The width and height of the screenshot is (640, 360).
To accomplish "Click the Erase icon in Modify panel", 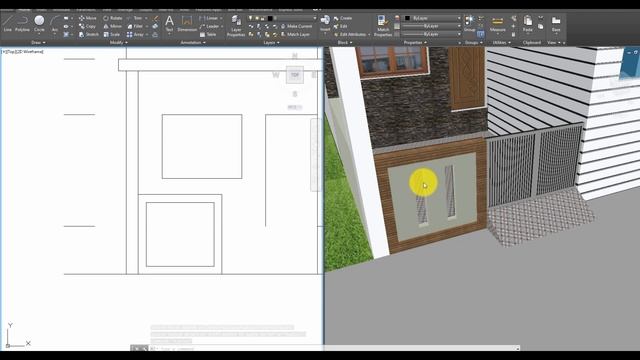I will [156, 18].
